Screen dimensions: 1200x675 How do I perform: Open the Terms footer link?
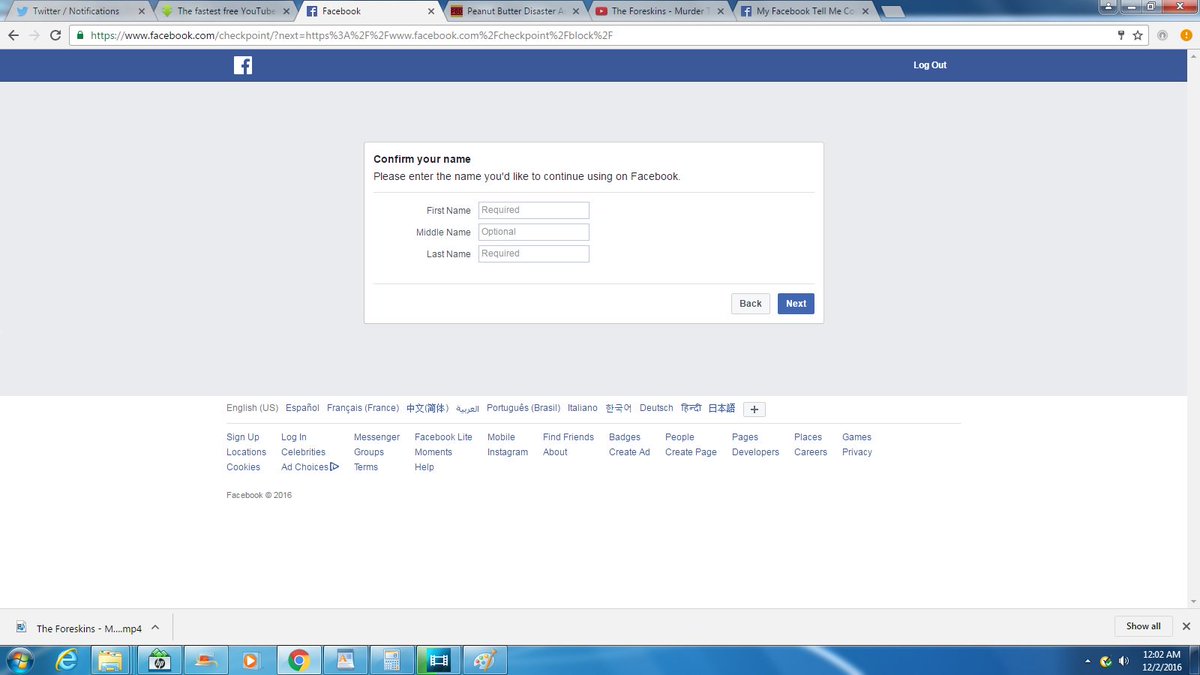(366, 467)
